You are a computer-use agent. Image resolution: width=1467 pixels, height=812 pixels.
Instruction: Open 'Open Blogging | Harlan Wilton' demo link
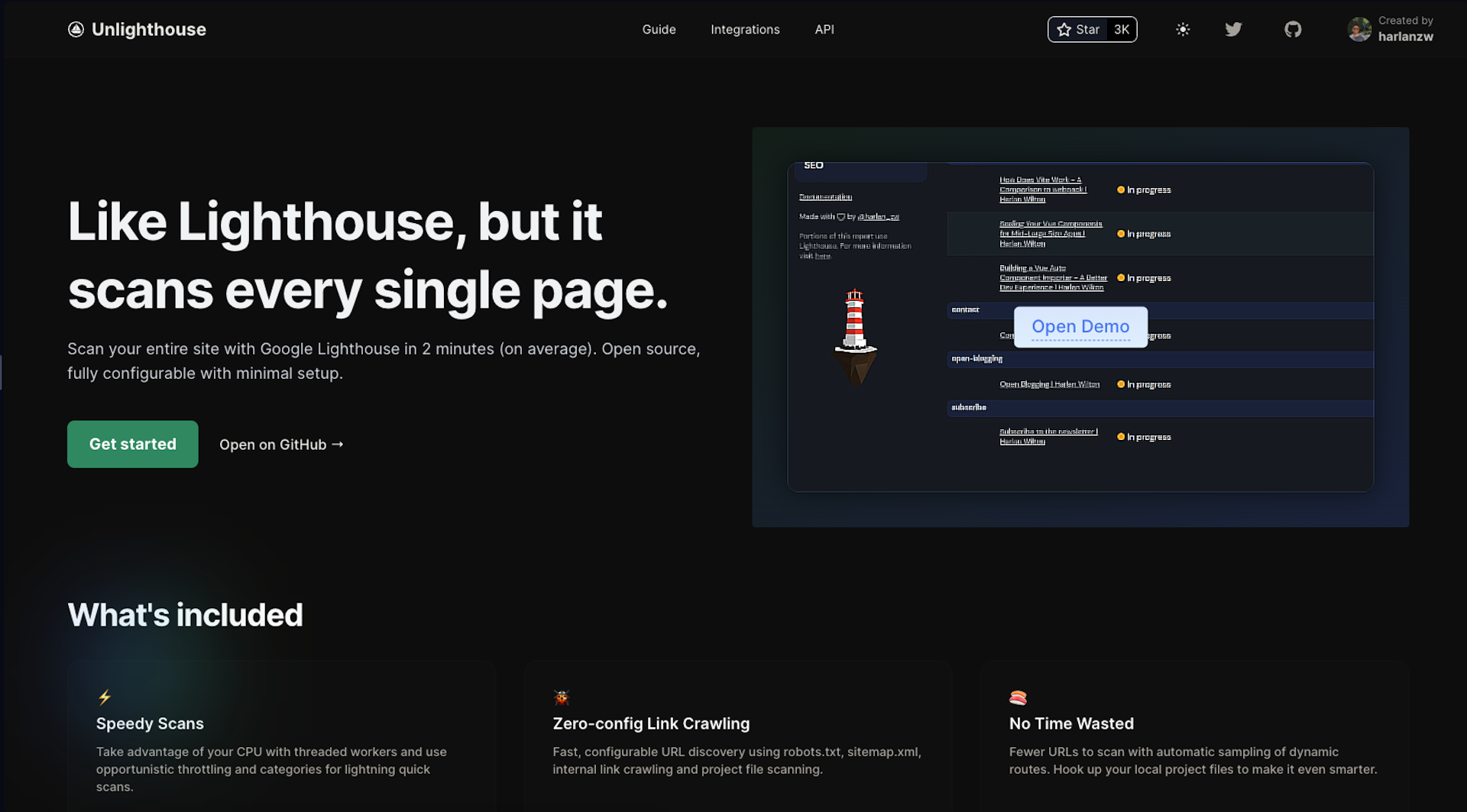coord(1050,384)
